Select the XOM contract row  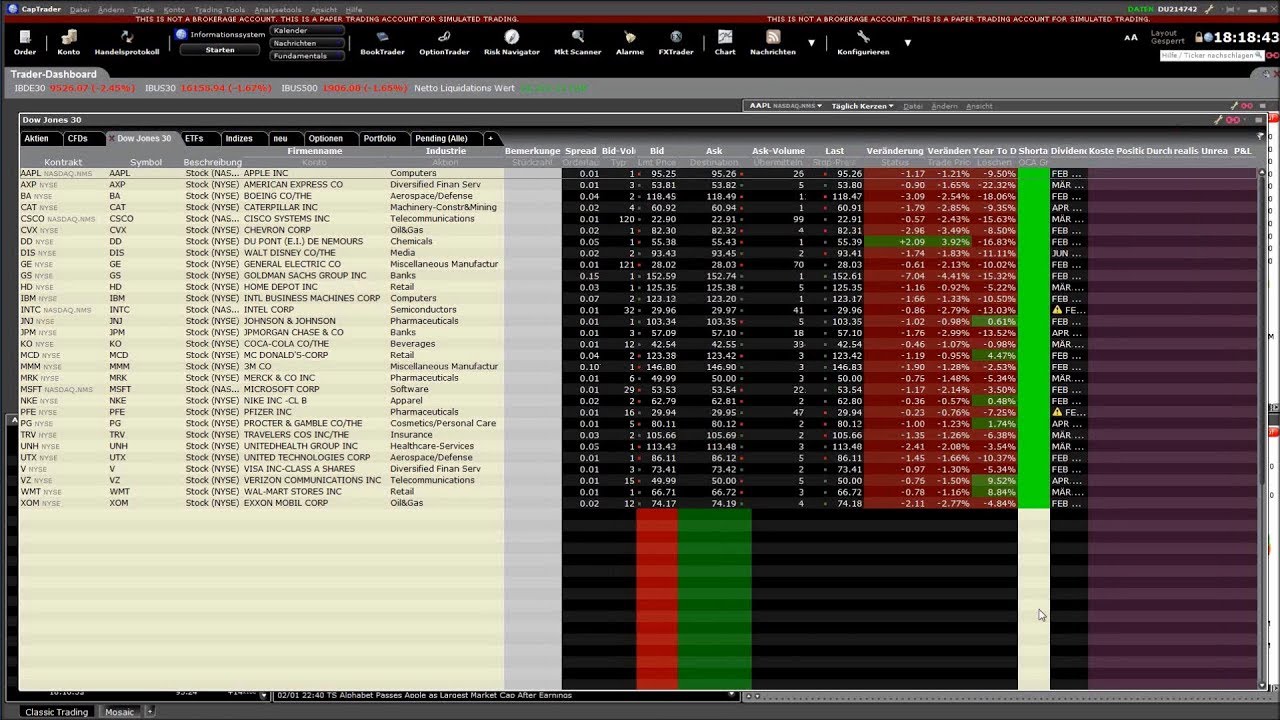pos(640,503)
